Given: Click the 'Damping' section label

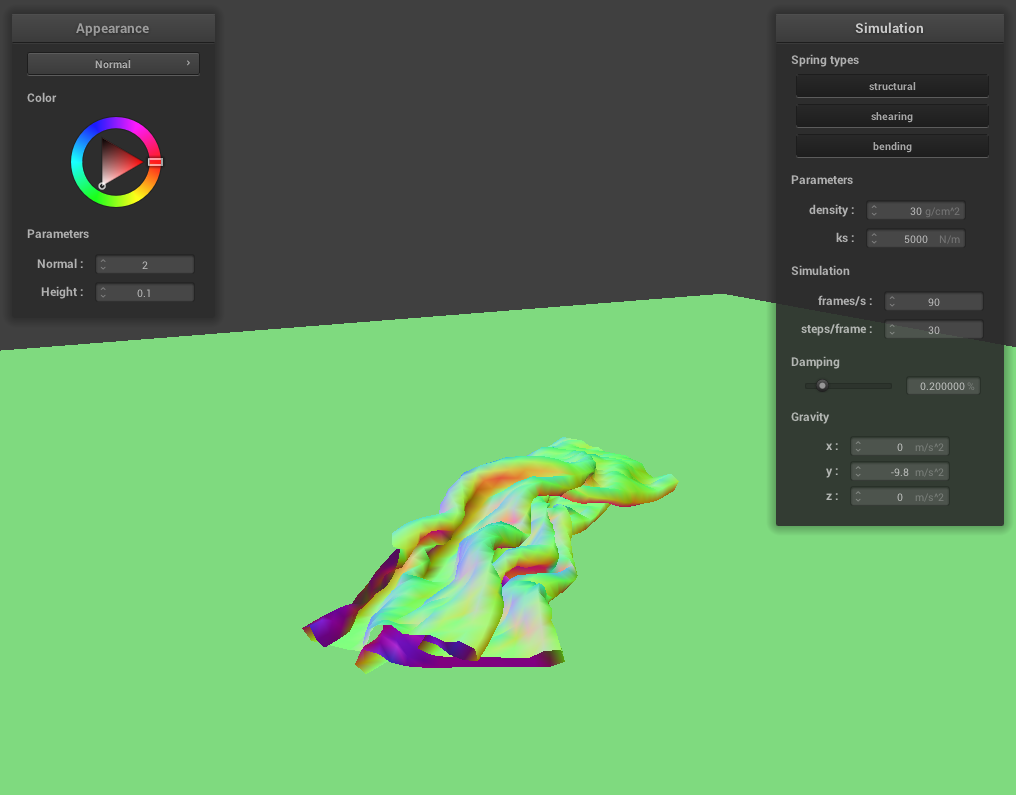Looking at the screenshot, I should coord(814,362).
